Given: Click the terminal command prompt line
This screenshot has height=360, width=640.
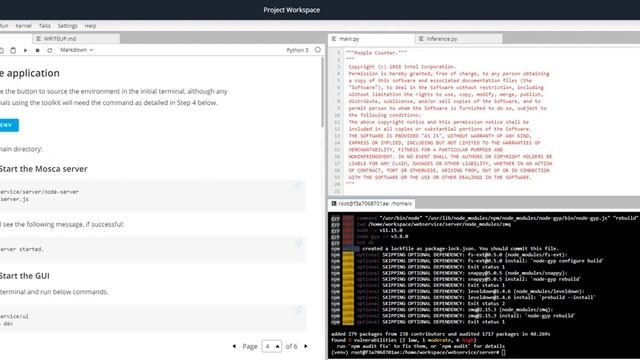Looking at the screenshot, I should (x=418, y=352).
